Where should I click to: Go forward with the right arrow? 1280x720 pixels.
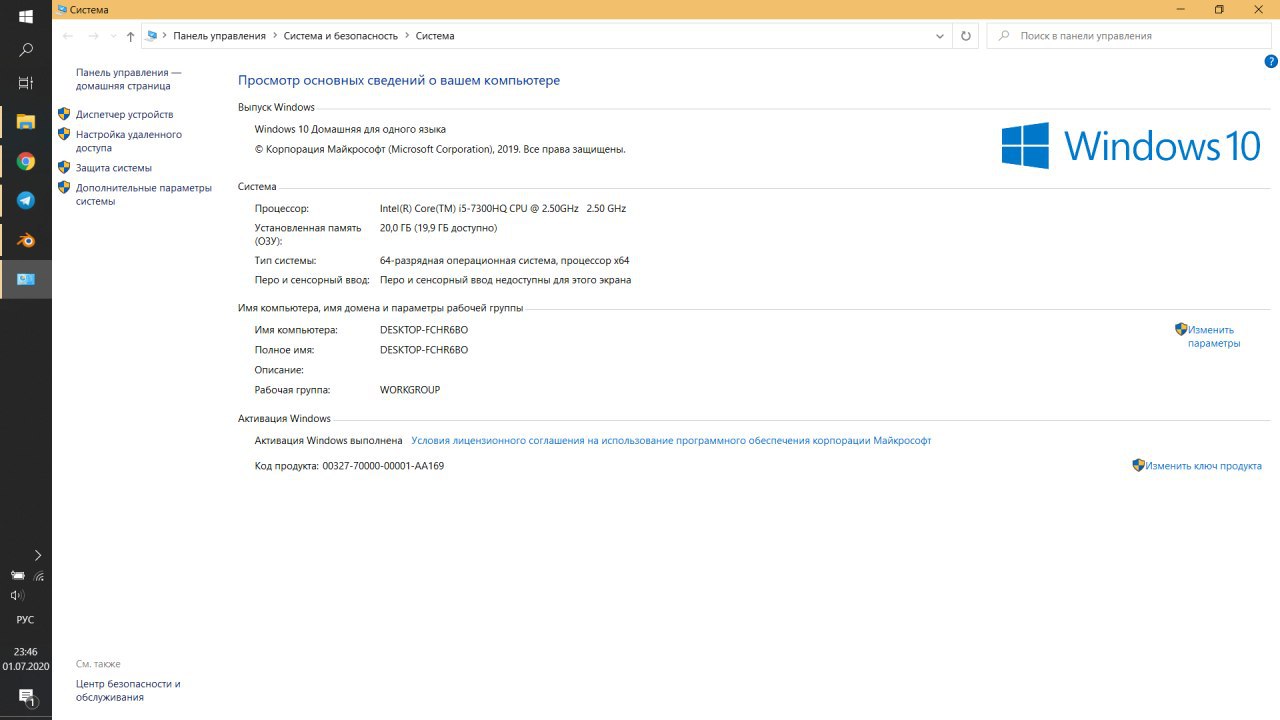click(x=93, y=36)
